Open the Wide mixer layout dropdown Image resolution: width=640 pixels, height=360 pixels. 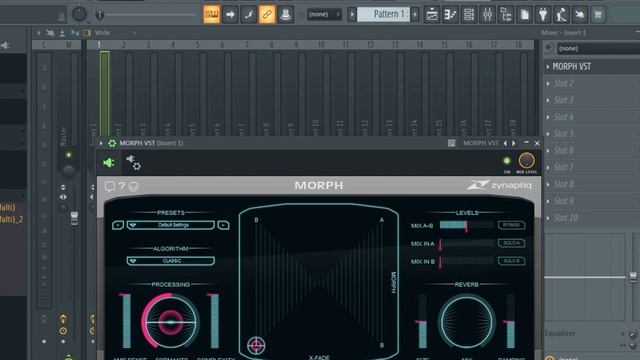[102, 33]
